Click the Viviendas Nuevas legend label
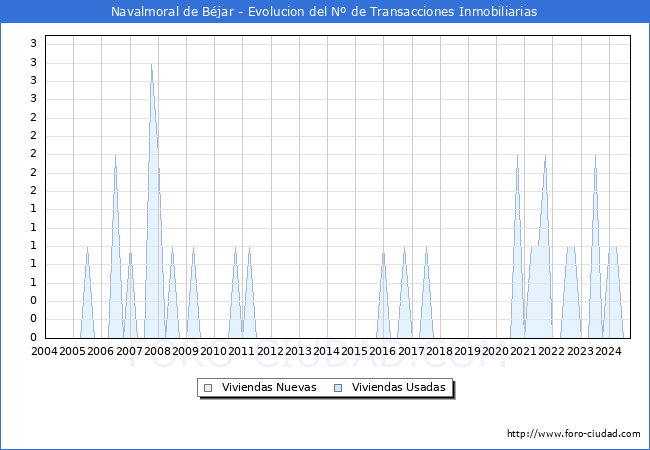The width and height of the screenshot is (650, 450). (x=269, y=387)
